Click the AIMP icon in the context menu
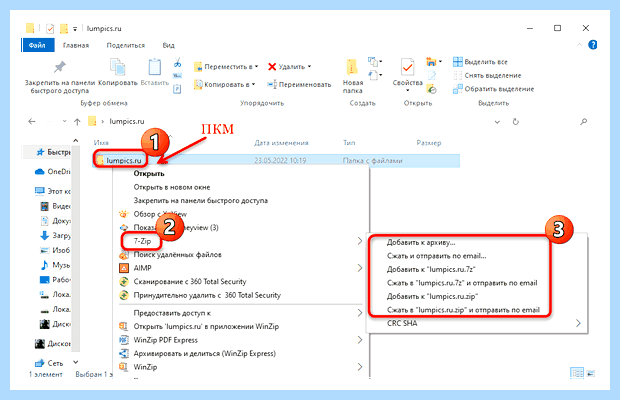Screen dimensions: 620x400 (124, 268)
